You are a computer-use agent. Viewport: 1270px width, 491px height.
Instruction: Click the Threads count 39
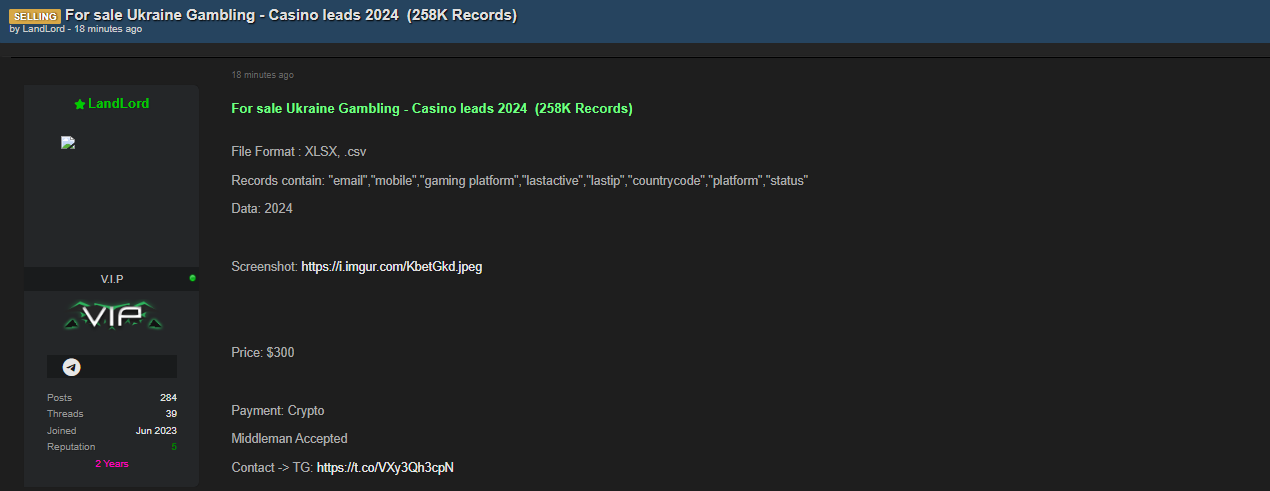pos(171,414)
